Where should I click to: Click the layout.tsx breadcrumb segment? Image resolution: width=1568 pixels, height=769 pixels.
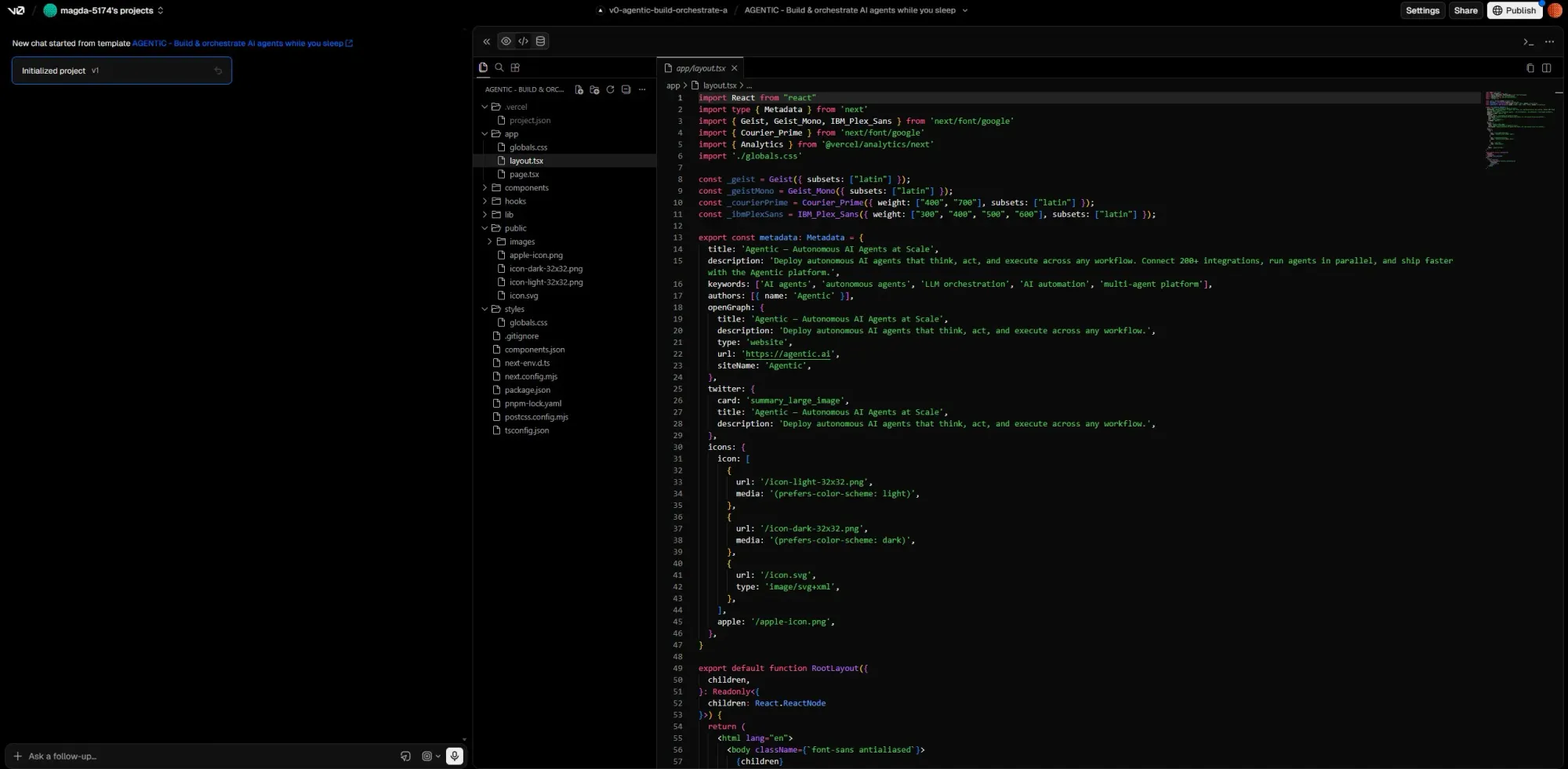click(719, 85)
